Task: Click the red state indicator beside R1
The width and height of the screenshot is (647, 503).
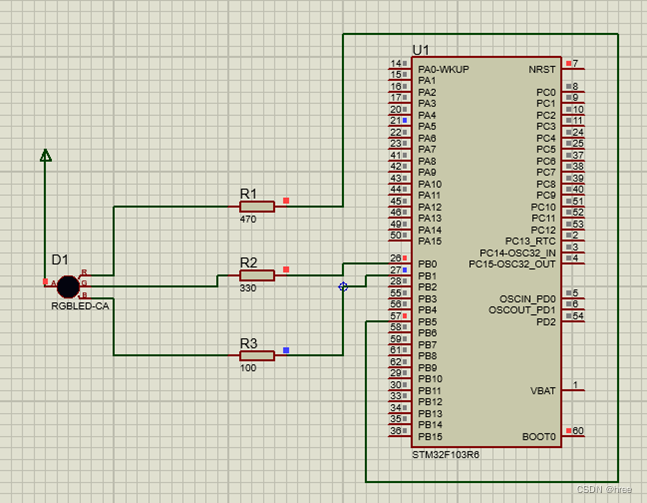Action: coord(286,201)
